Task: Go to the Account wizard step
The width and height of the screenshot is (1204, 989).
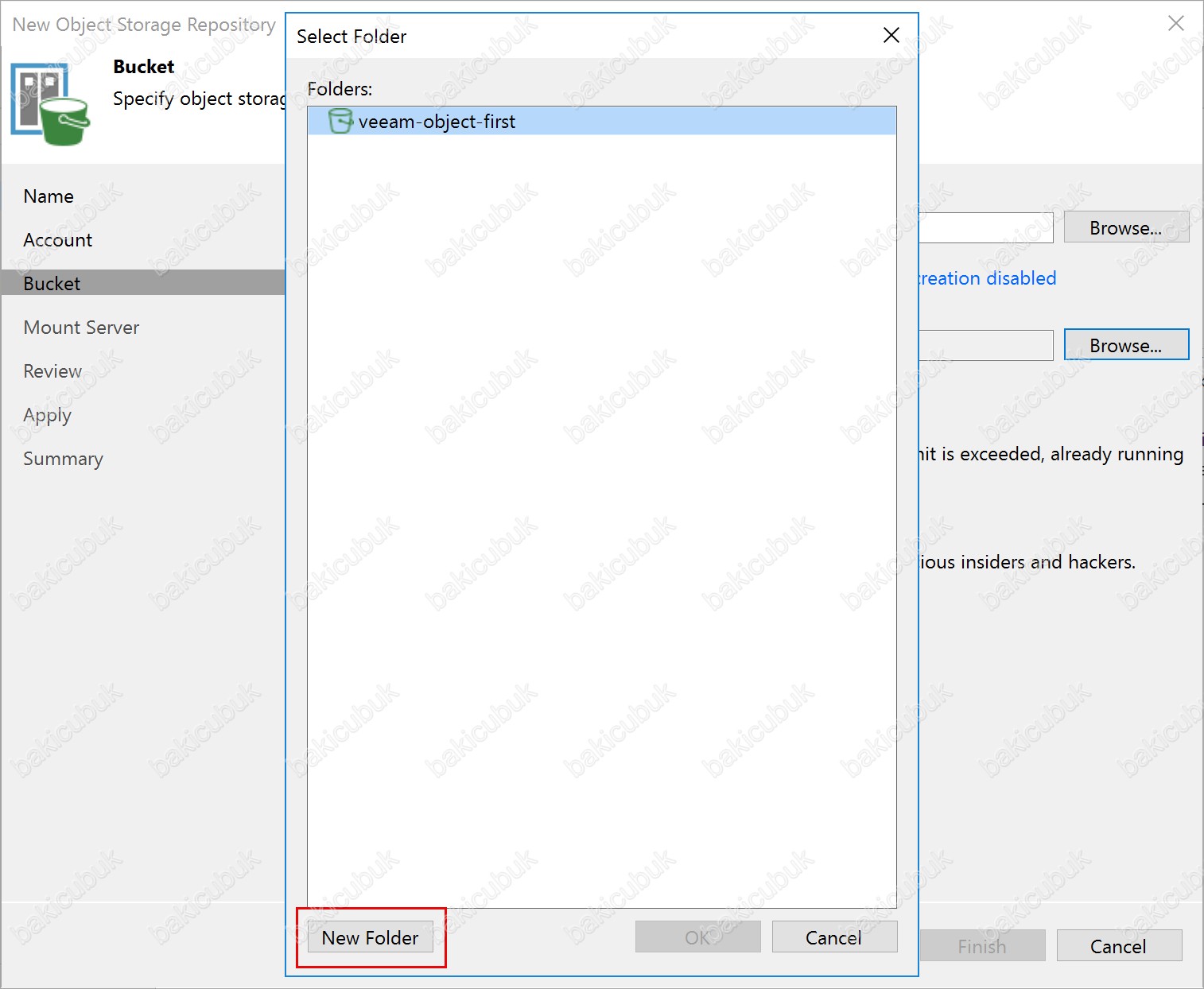Action: coord(58,240)
